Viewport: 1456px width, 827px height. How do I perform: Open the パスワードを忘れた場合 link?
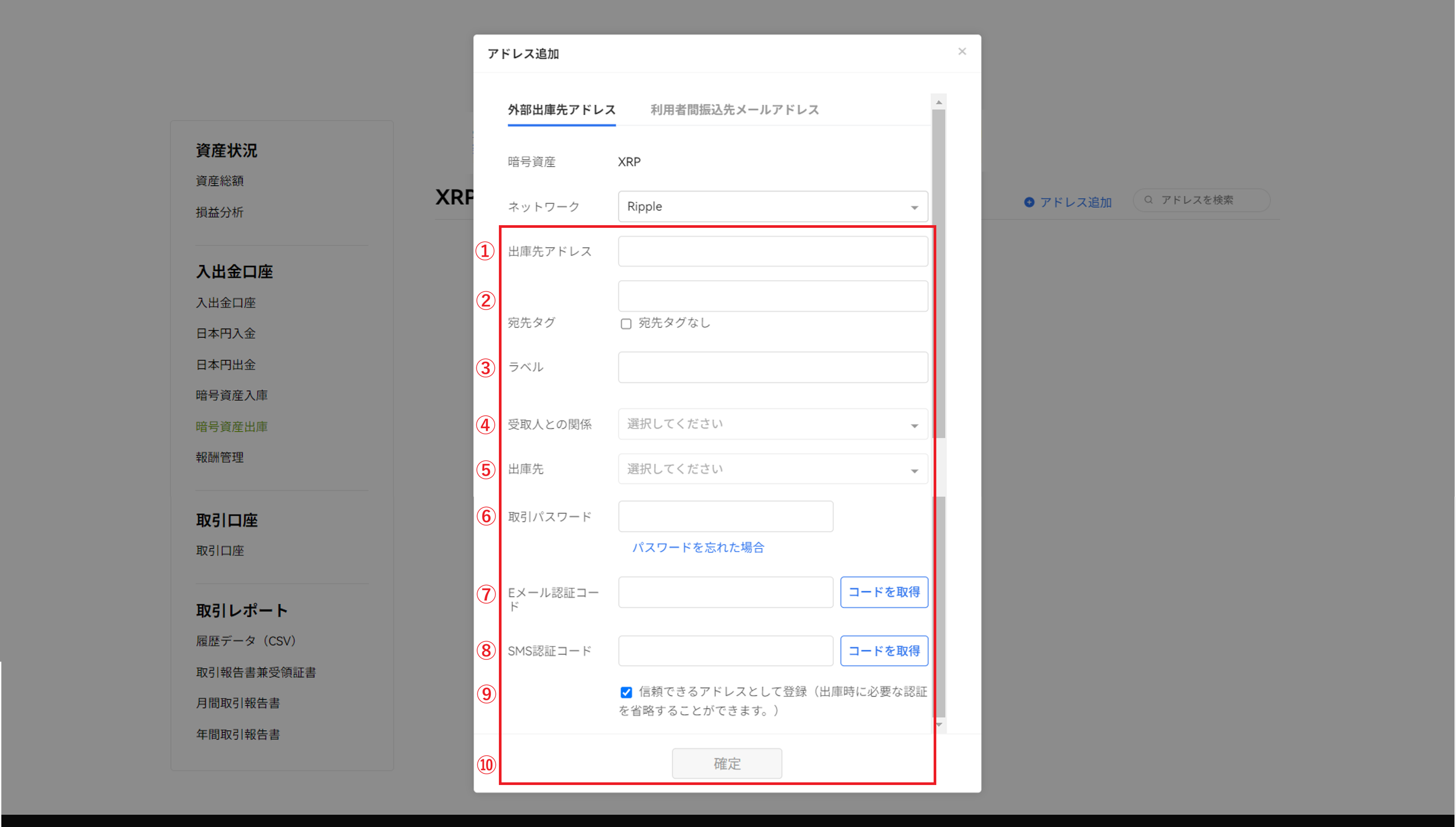point(698,548)
